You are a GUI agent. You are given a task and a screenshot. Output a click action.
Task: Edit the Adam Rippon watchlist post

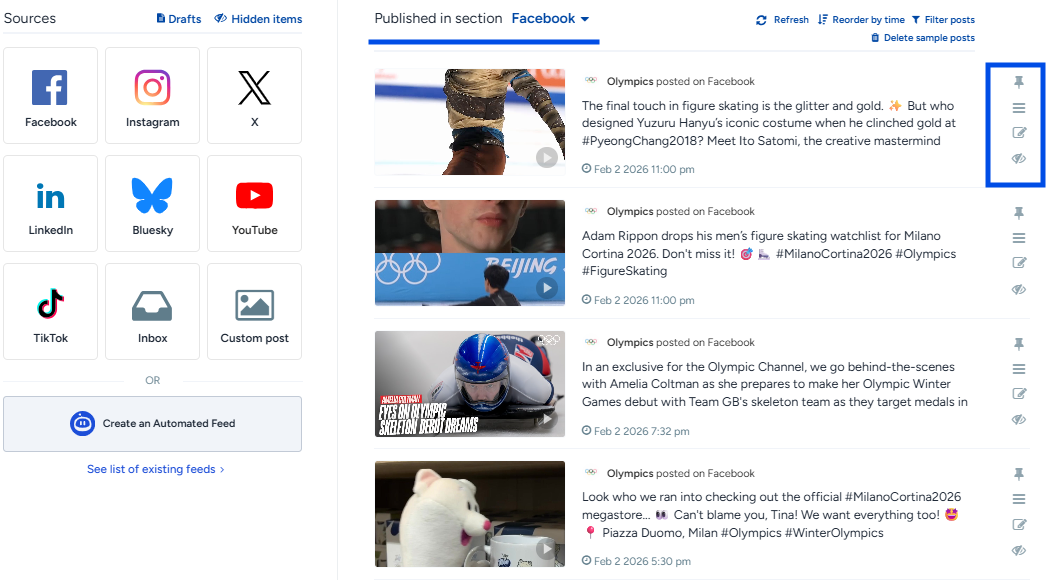[1019, 262]
